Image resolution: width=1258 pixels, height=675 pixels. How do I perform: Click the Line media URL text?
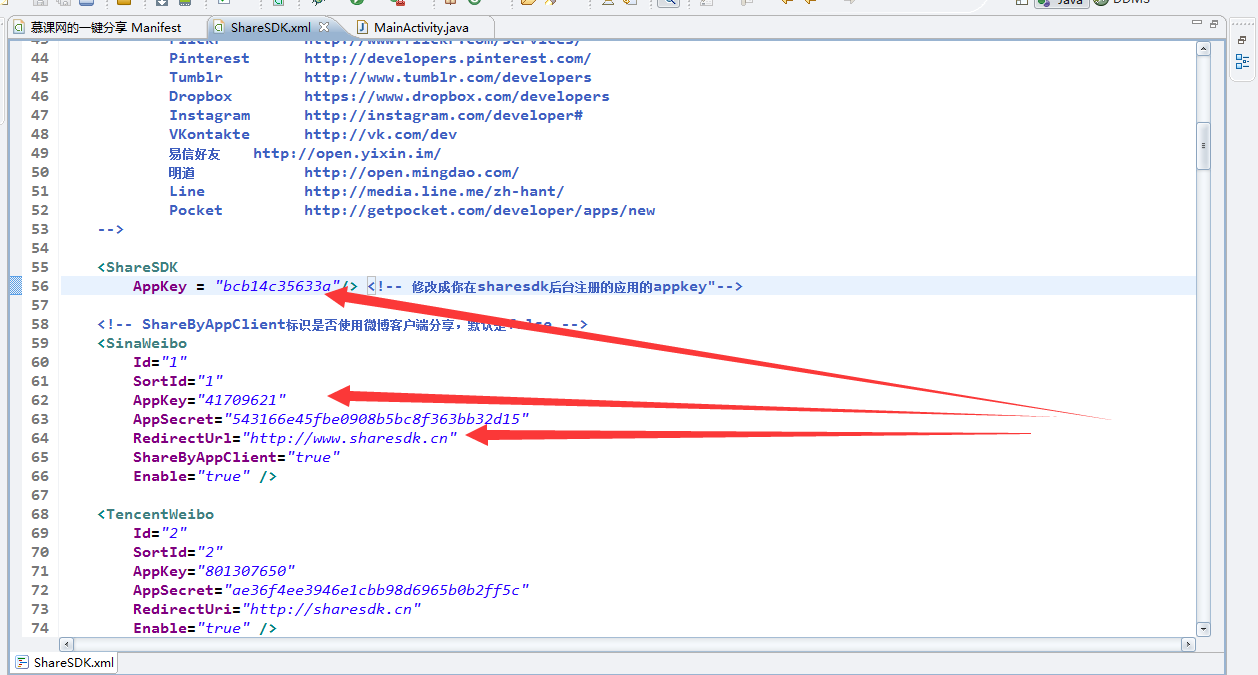pos(434,191)
